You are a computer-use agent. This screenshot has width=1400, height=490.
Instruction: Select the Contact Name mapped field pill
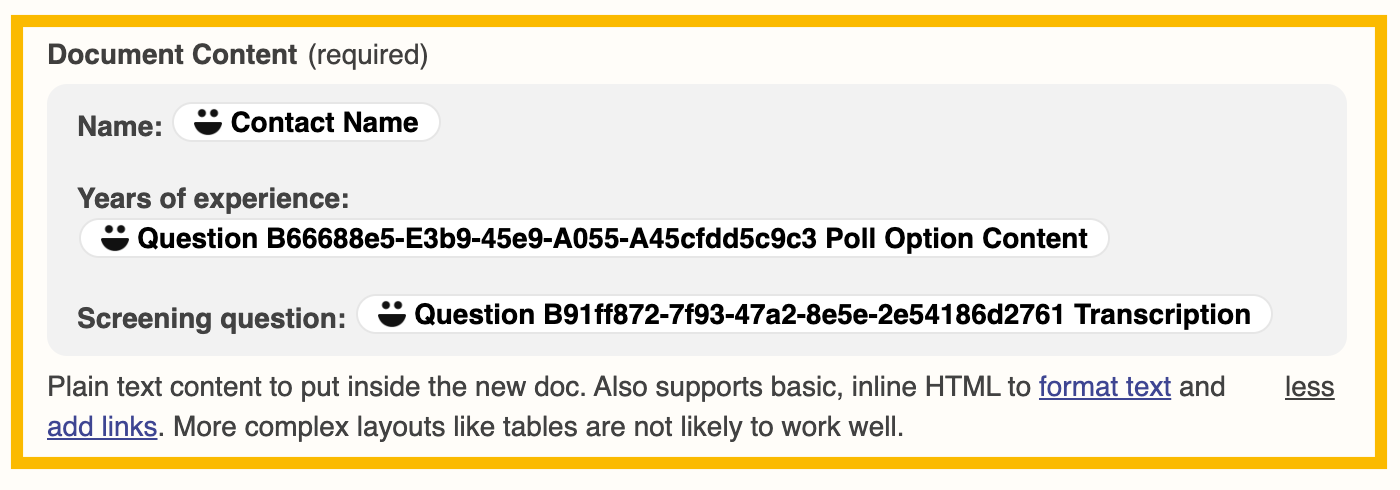pos(306,122)
